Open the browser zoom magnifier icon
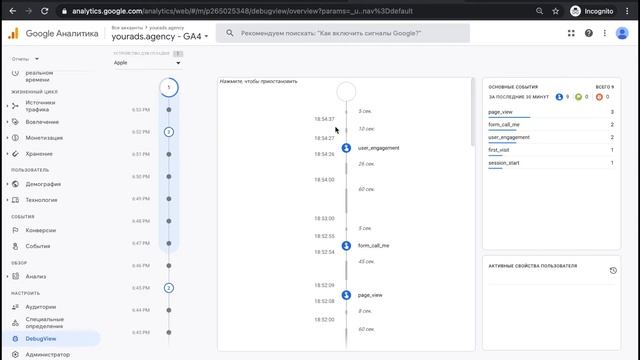Viewport: 640px width, 360px height. tap(539, 11)
